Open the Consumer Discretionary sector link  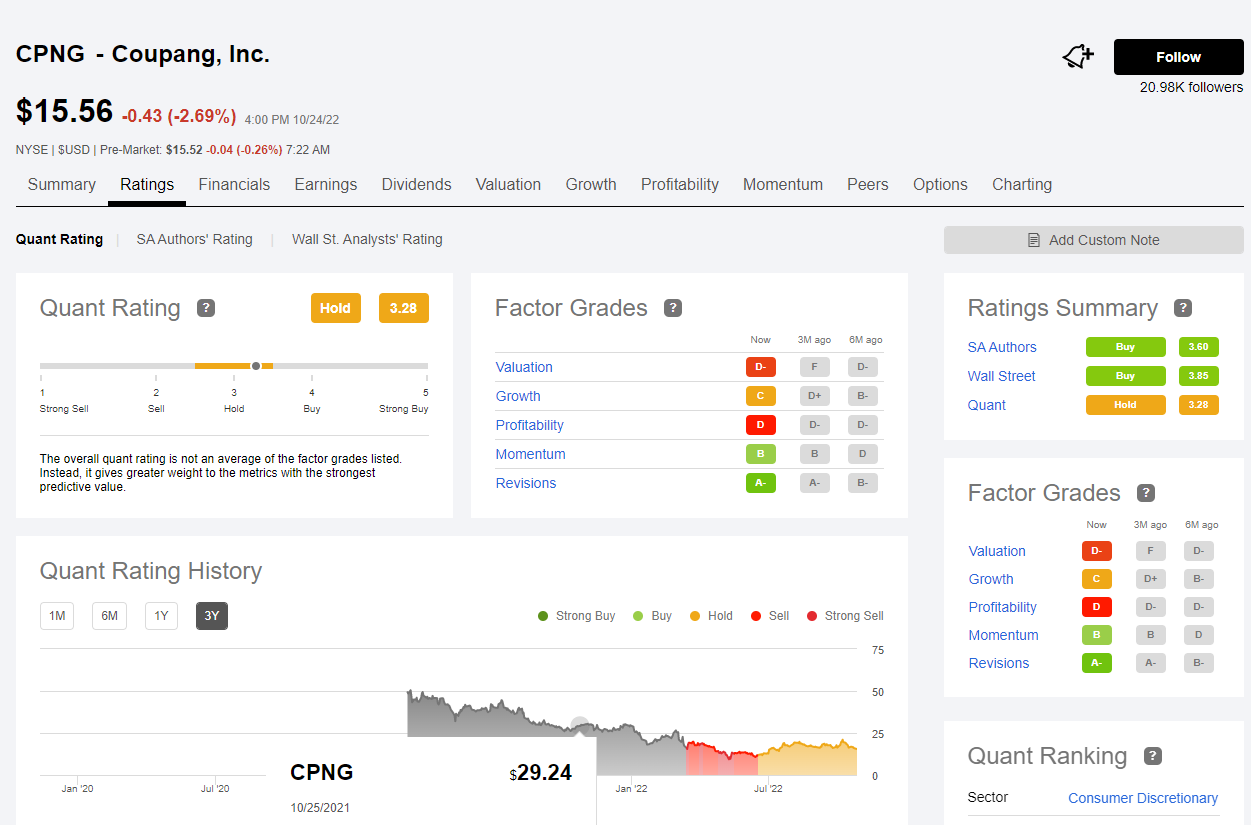(1143, 798)
